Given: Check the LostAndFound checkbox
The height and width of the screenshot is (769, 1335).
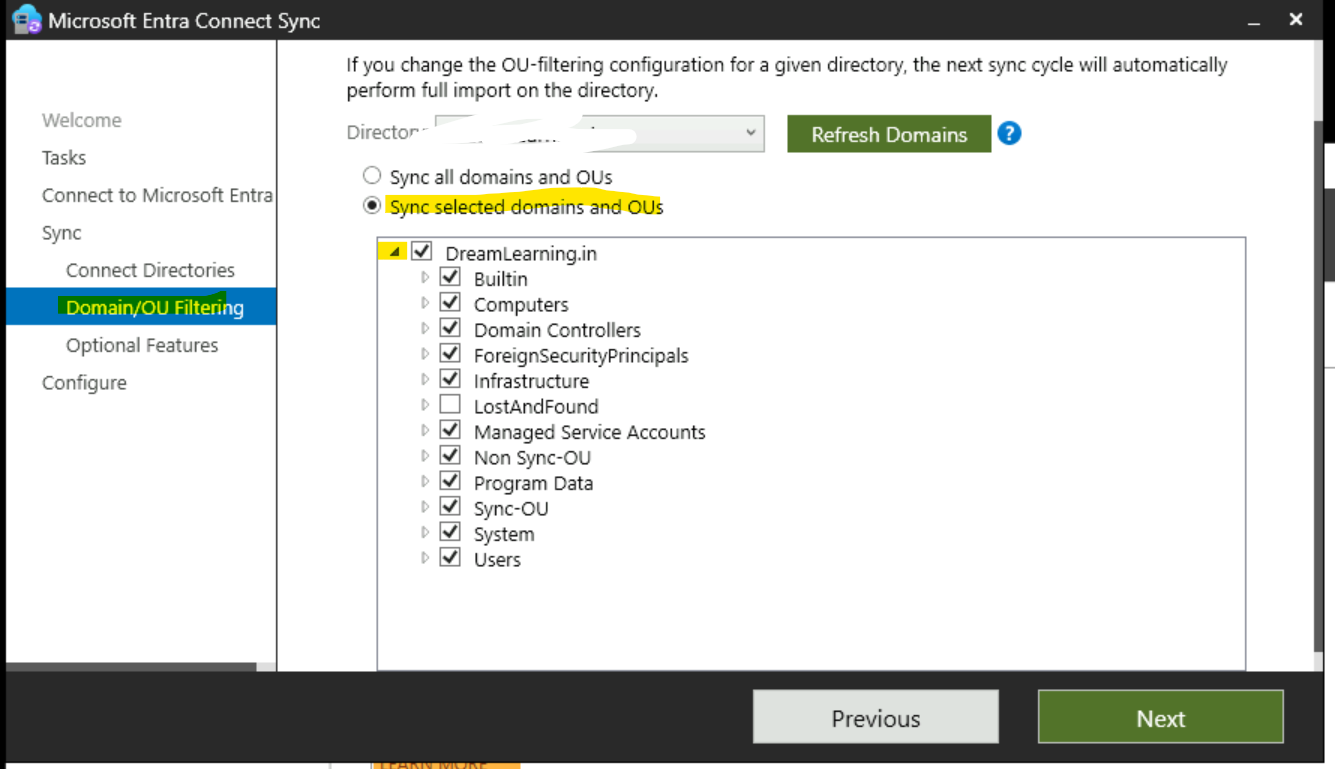Looking at the screenshot, I should [450, 405].
